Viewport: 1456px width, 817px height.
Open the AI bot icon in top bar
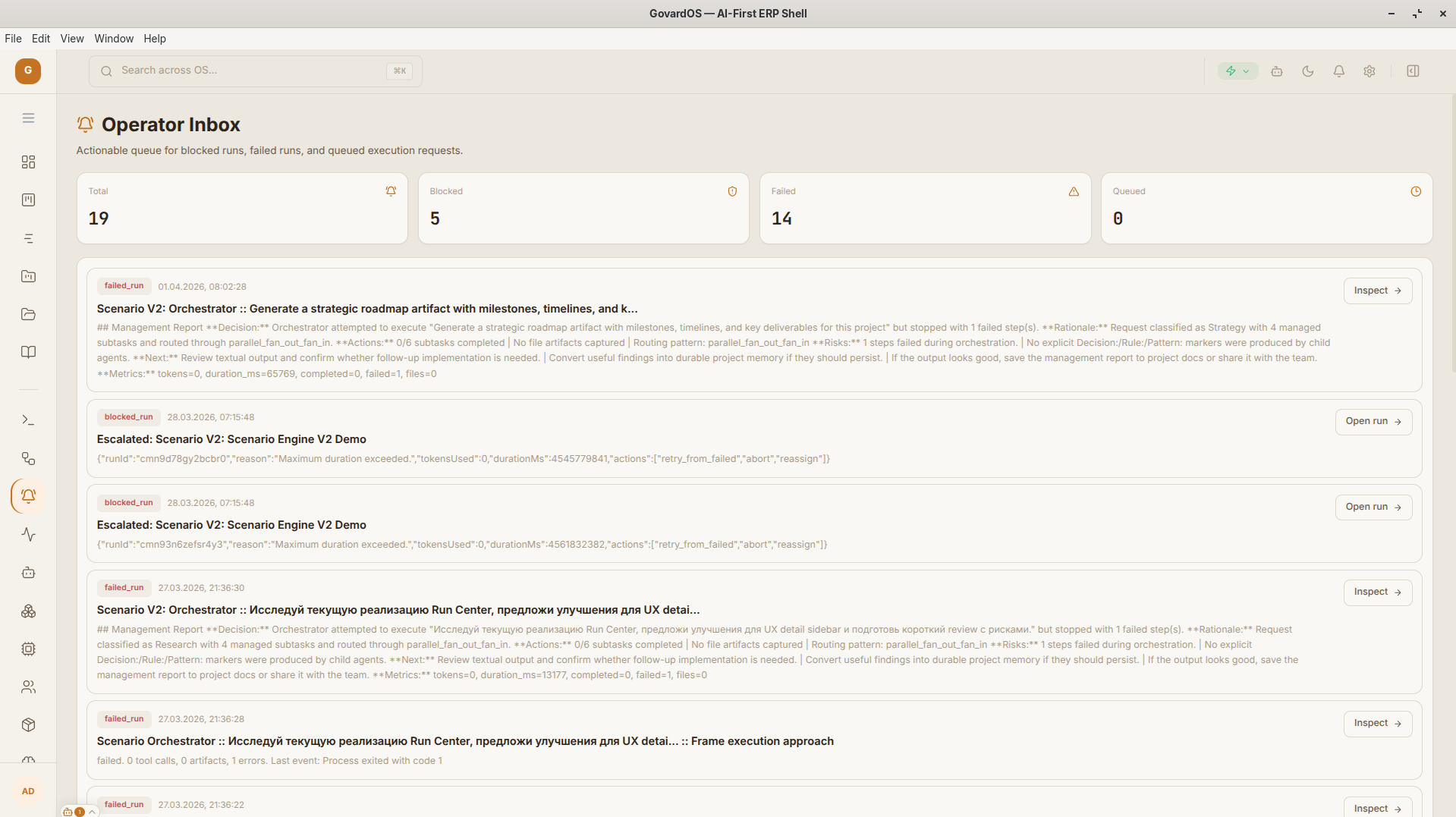1277,71
